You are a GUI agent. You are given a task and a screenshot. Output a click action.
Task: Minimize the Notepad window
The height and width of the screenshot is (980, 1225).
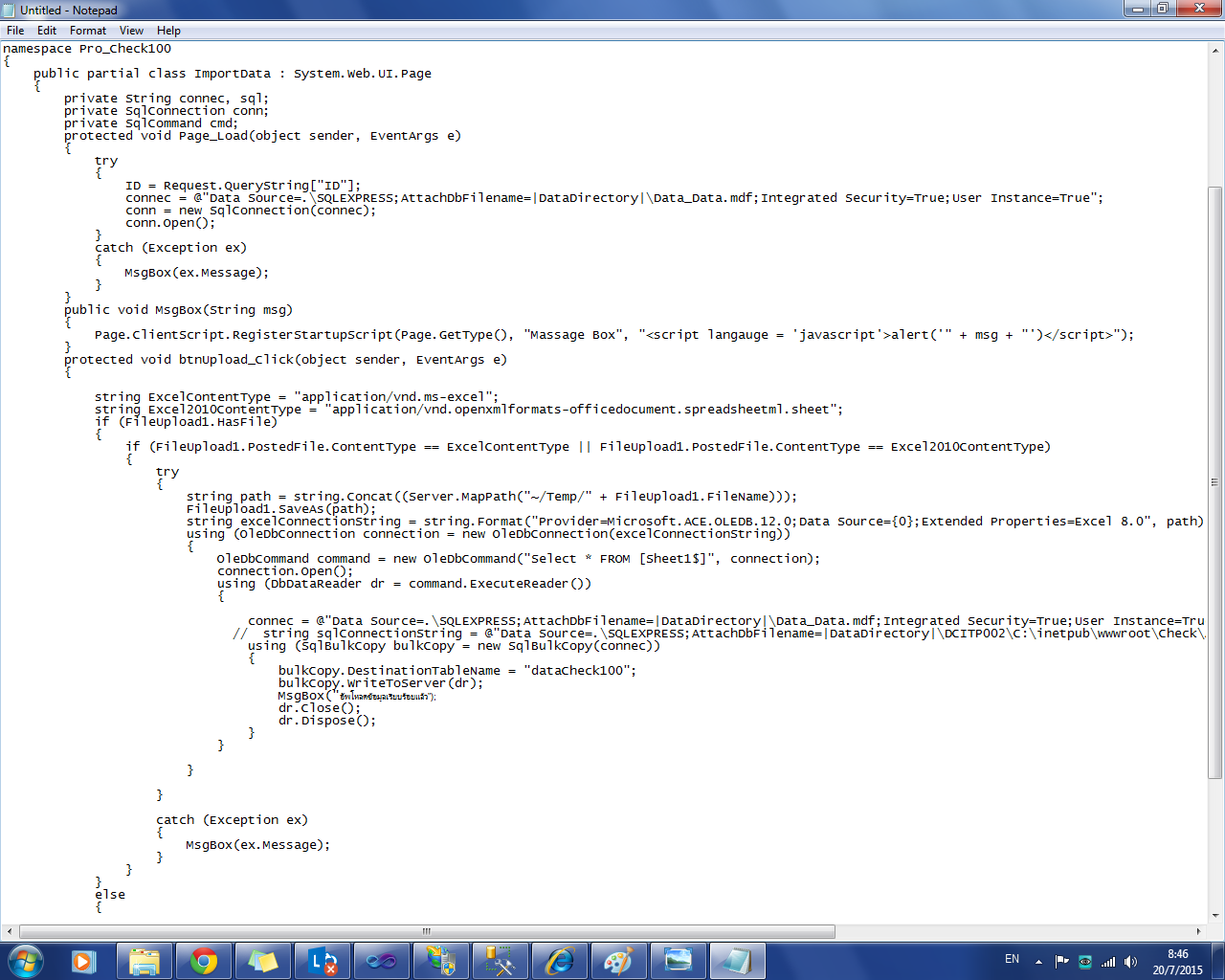tap(1137, 9)
